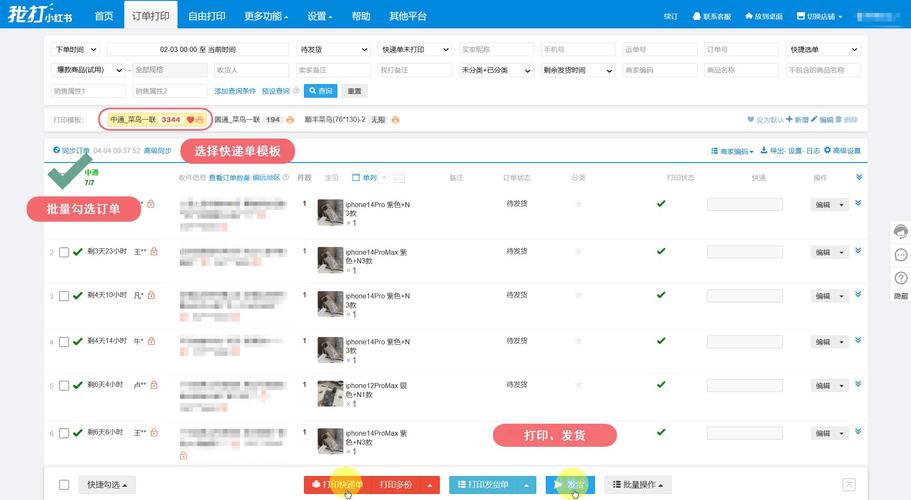
Task: Expand the first order row with double chevron
Action: pyautogui.click(x=858, y=203)
